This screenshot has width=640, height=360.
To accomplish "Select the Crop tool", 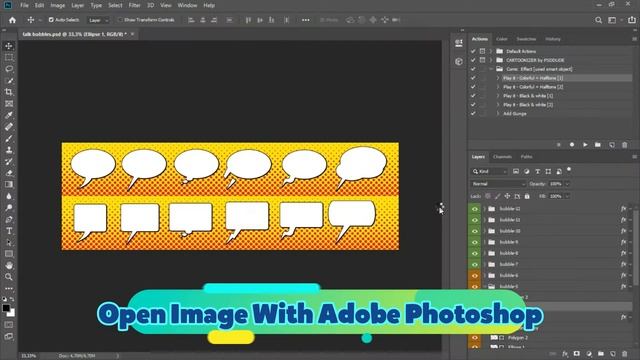I will [9, 92].
